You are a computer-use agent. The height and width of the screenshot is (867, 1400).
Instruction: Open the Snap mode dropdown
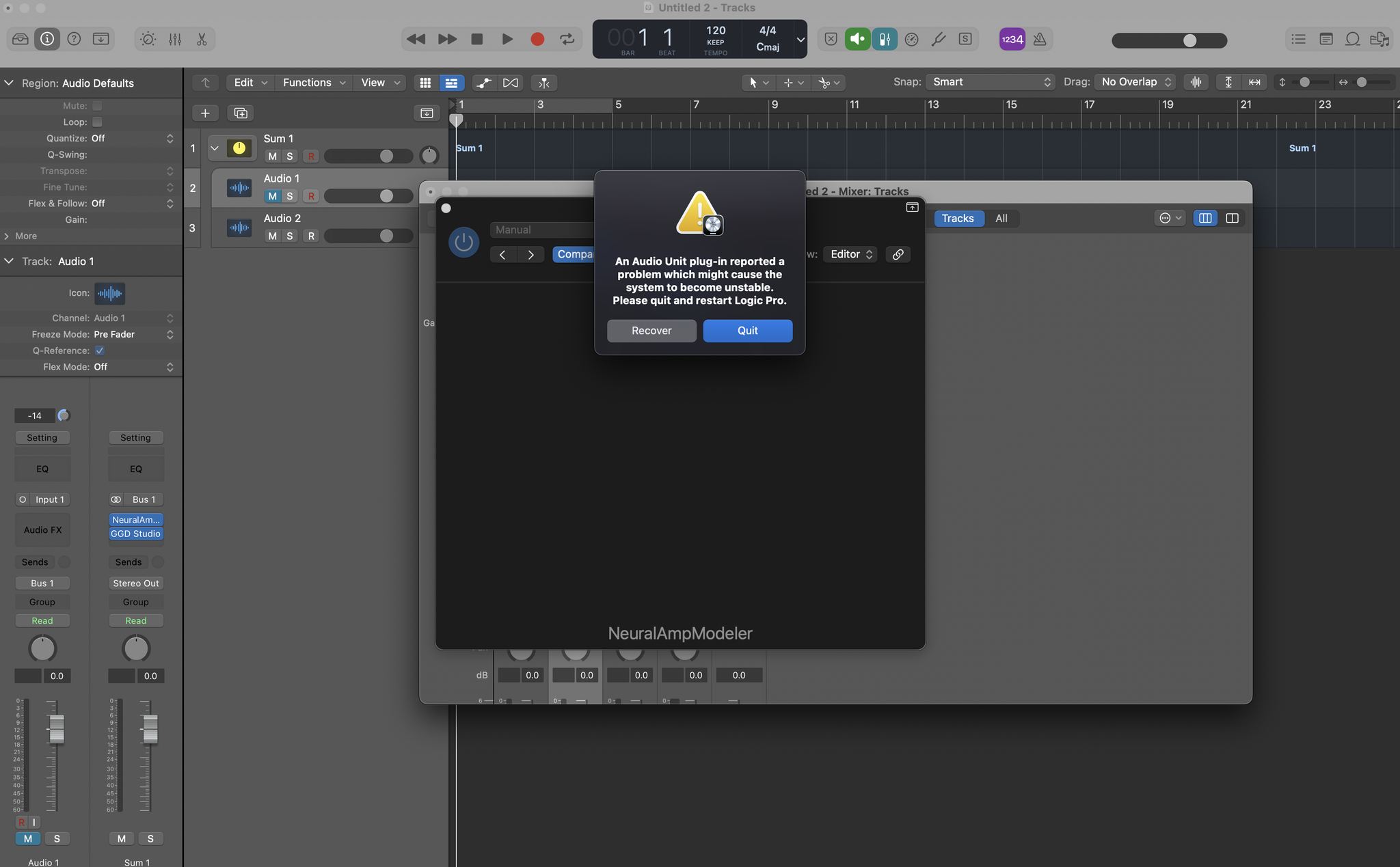point(990,82)
